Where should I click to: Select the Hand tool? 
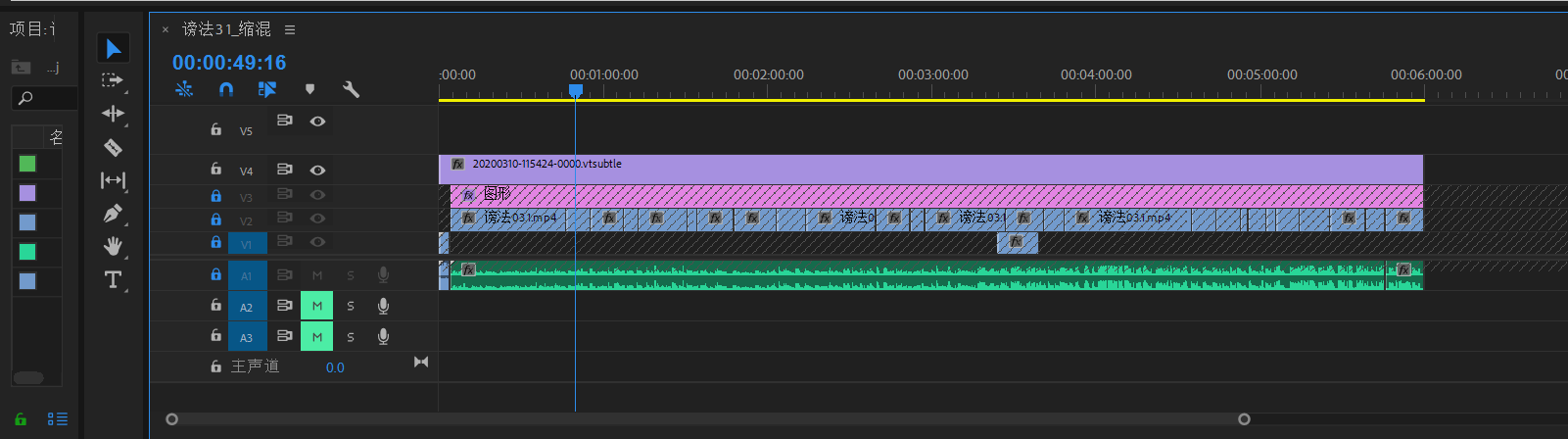click(113, 246)
